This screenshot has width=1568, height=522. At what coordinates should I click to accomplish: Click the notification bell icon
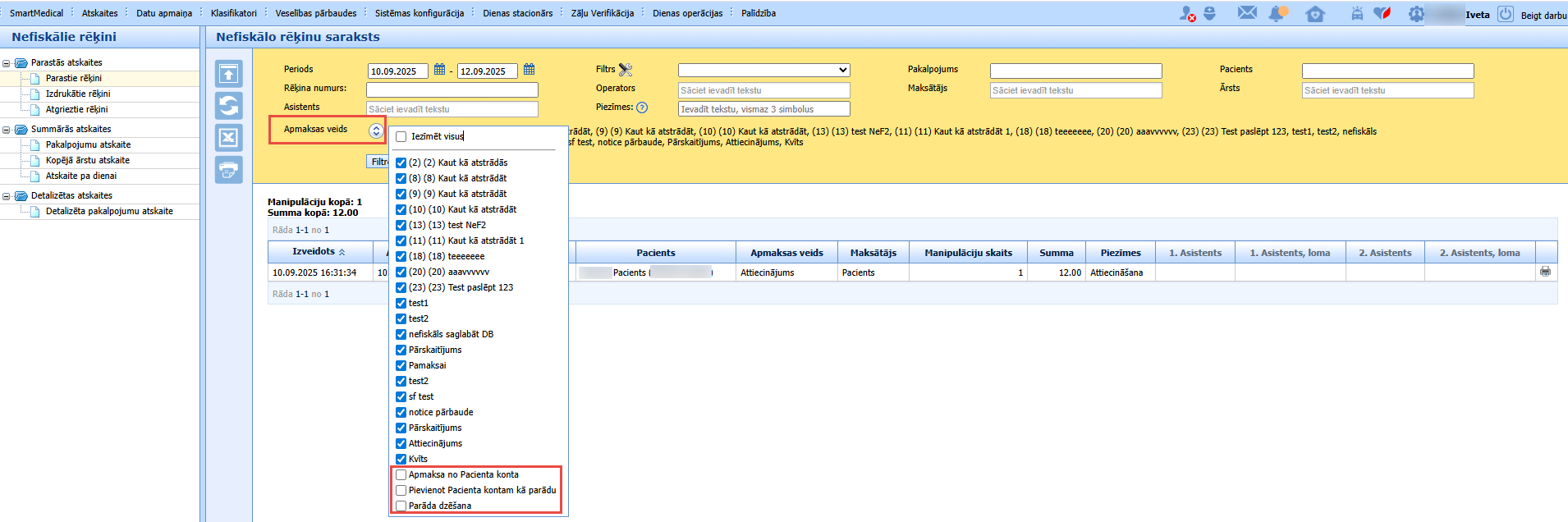pyautogui.click(x=1277, y=13)
